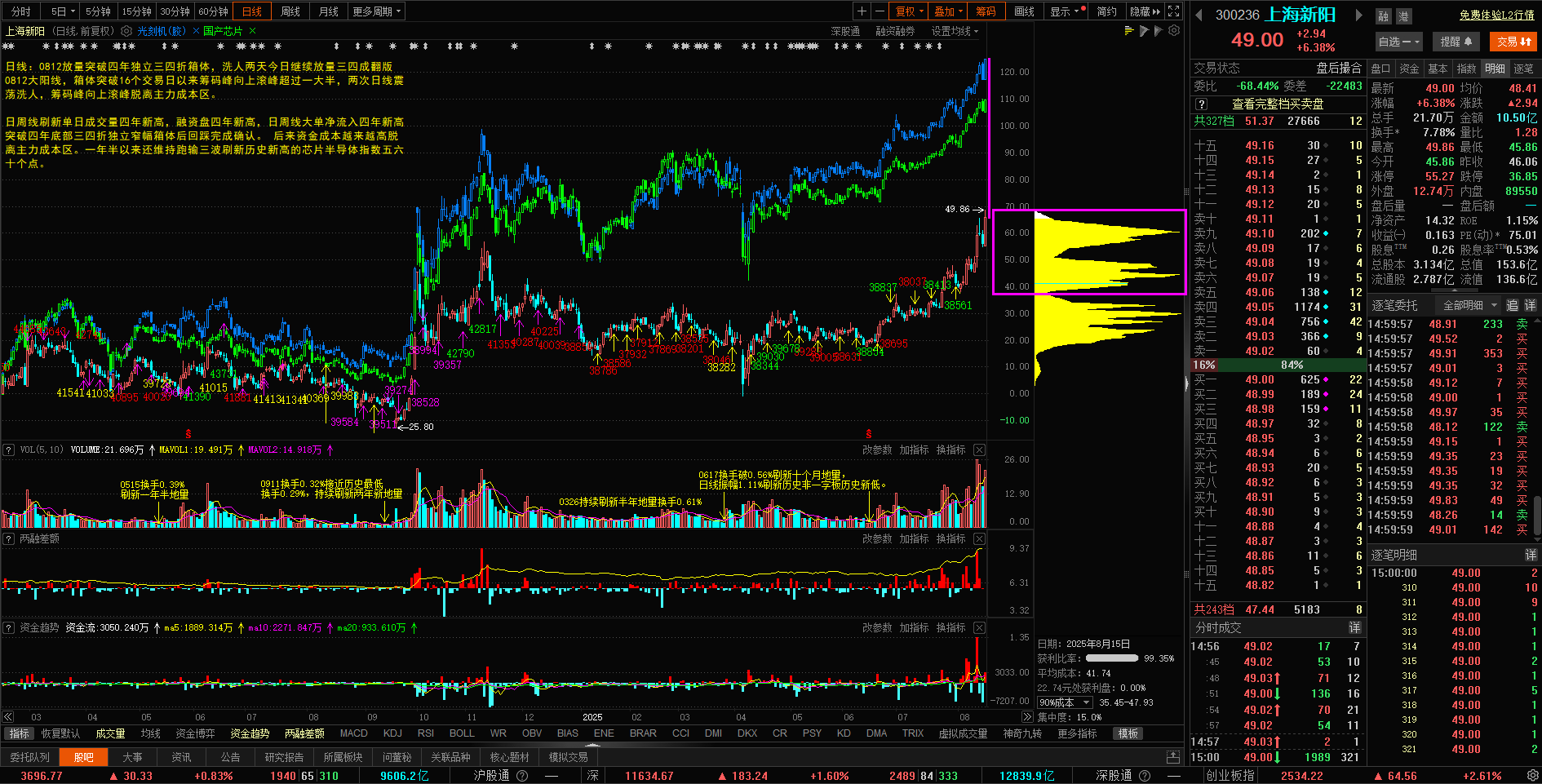The width and height of the screenshot is (1542, 784).
Task: Open the orange 交易 trade button
Action: pos(1513,42)
